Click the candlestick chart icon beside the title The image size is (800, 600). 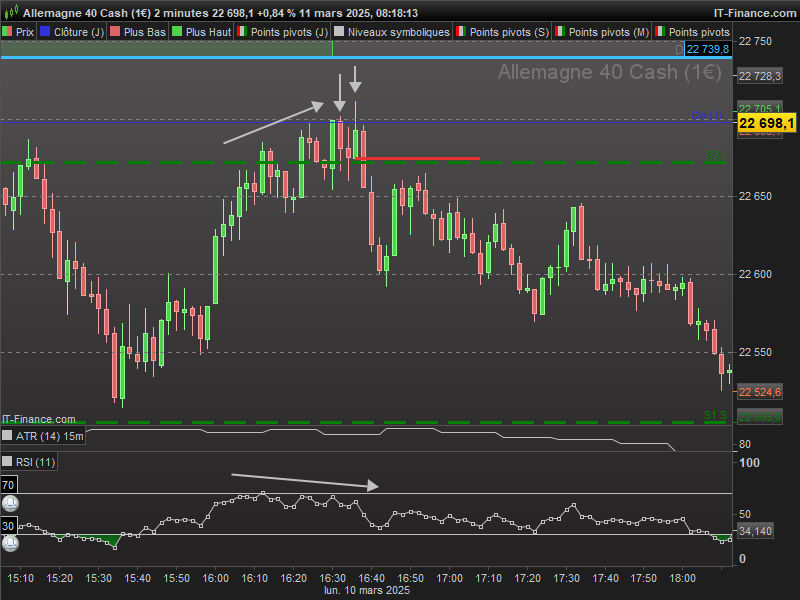tap(11, 12)
